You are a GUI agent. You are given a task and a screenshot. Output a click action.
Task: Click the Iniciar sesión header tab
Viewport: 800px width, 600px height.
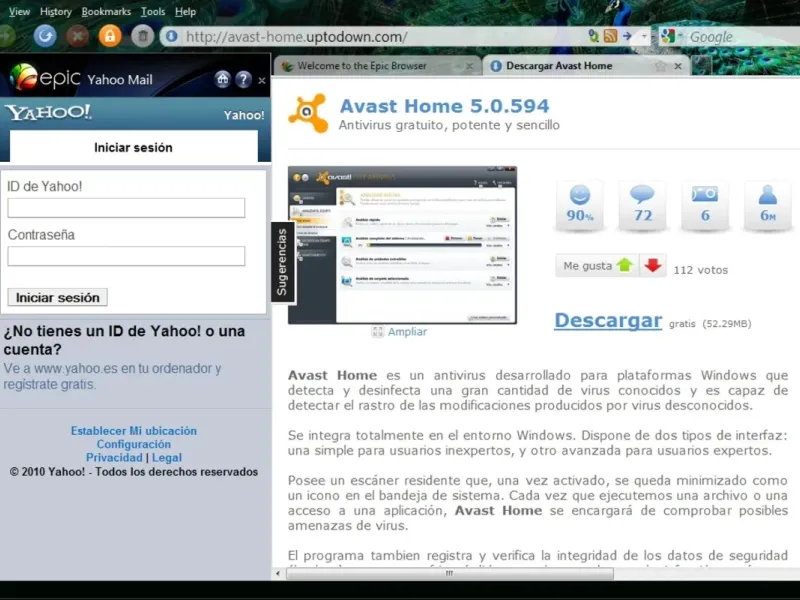(134, 147)
